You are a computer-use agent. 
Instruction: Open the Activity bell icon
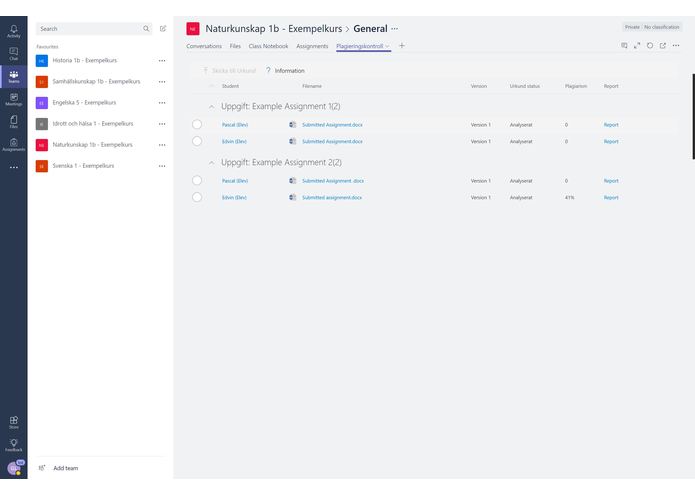[14, 31]
